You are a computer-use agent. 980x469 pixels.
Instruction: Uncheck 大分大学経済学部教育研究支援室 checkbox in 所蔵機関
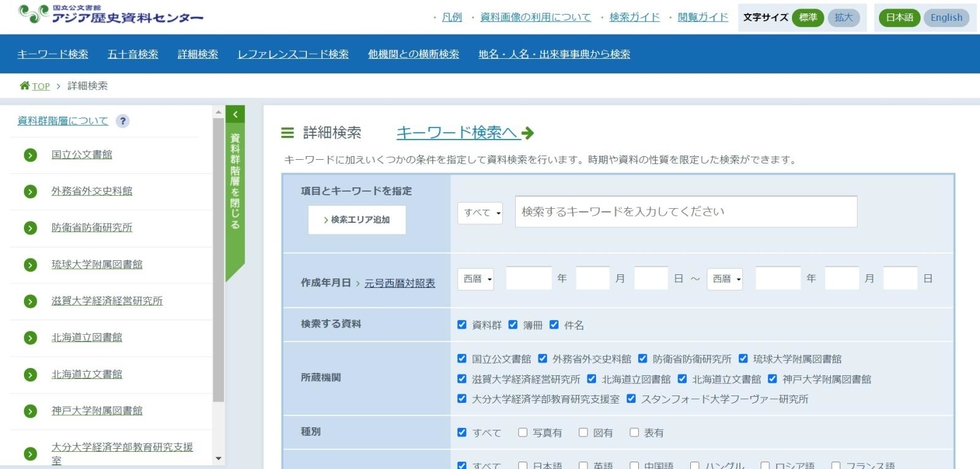click(x=462, y=398)
